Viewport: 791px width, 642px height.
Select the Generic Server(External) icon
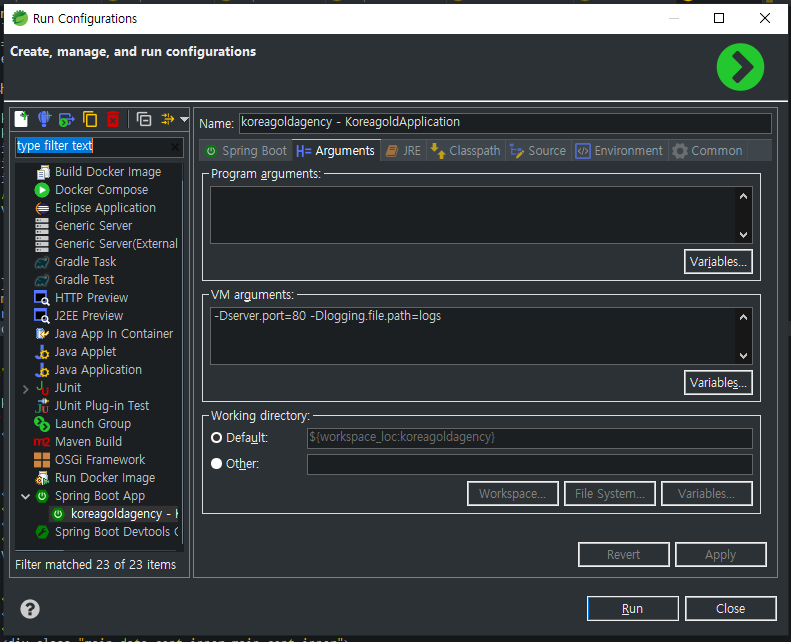42,244
